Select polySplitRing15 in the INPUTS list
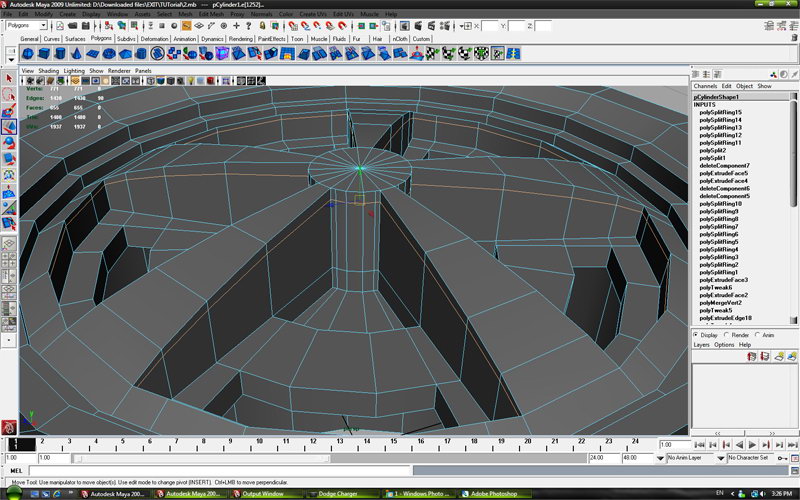 point(720,113)
